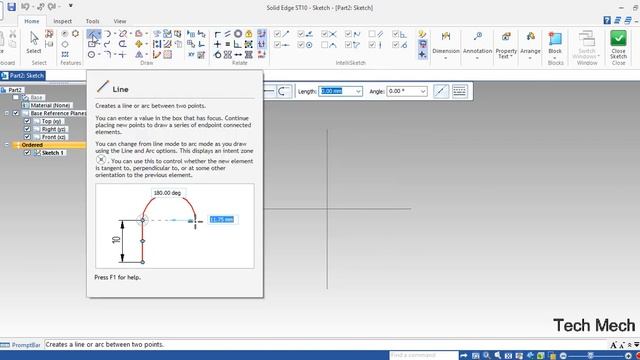Apply the Parallel relationship
640x360 pixels.
point(228,34)
